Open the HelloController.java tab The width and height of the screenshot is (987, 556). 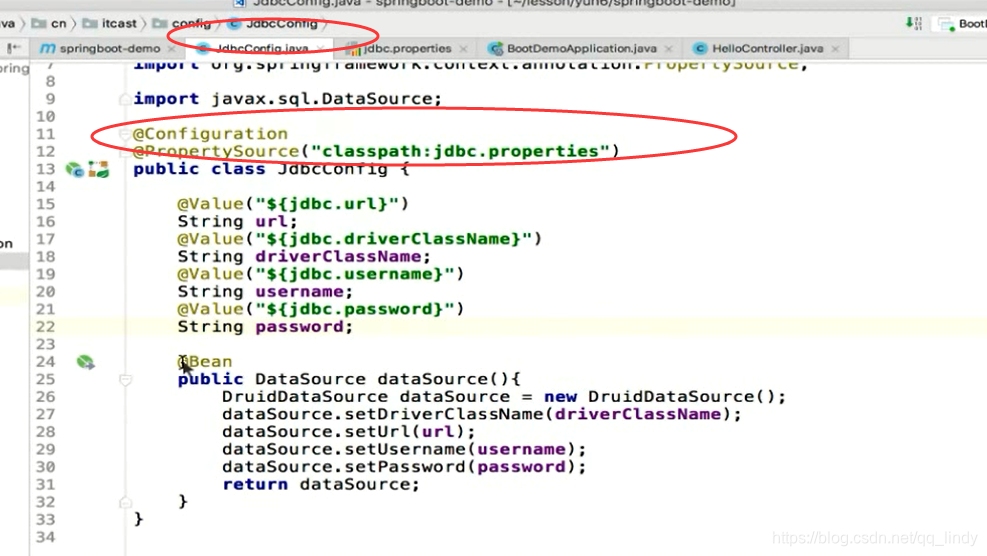click(x=767, y=48)
